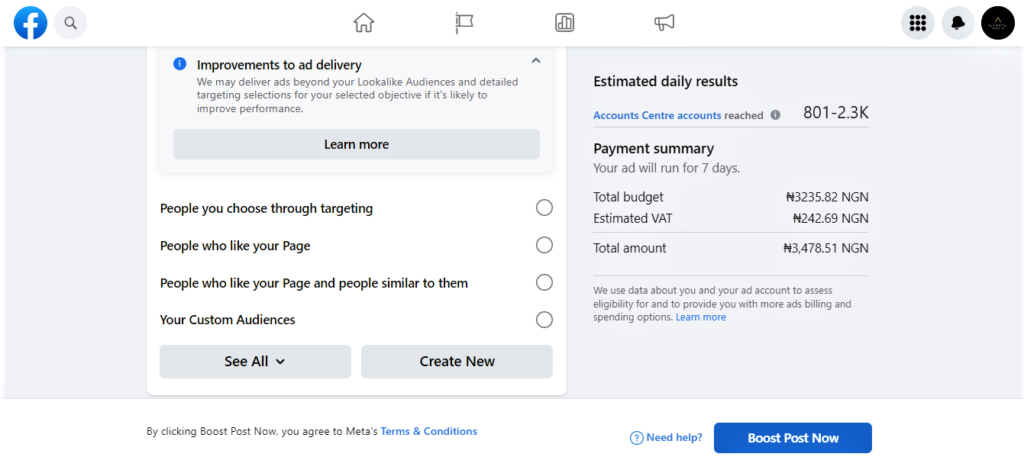
Task: Click the Create New audience button
Action: [x=457, y=362]
